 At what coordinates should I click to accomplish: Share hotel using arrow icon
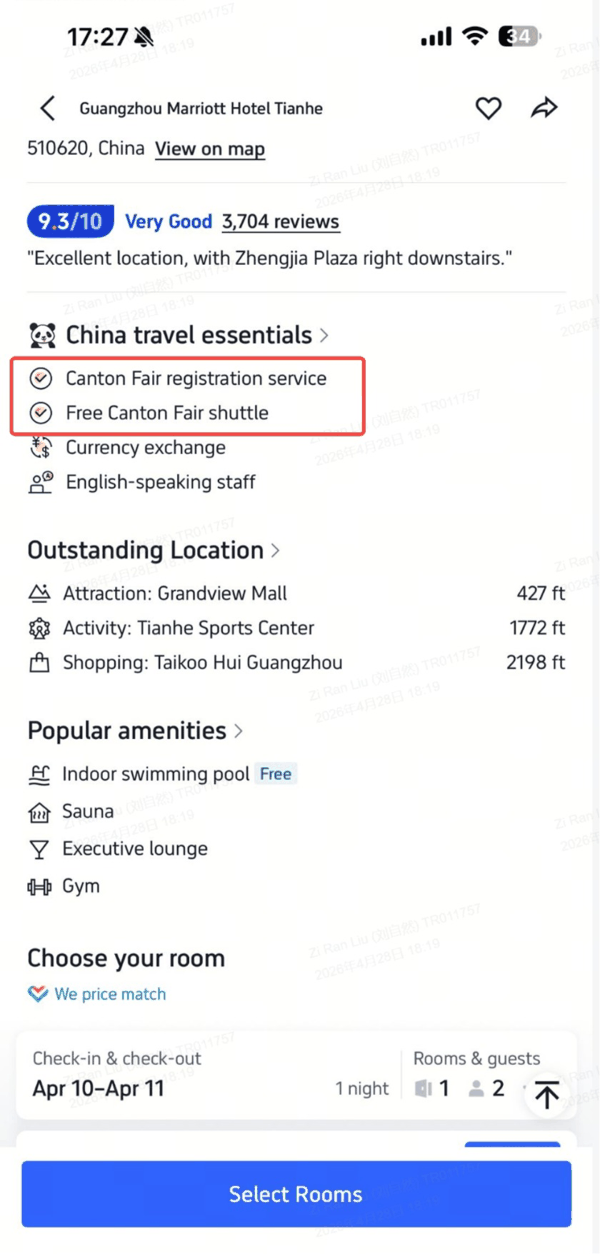coord(544,108)
